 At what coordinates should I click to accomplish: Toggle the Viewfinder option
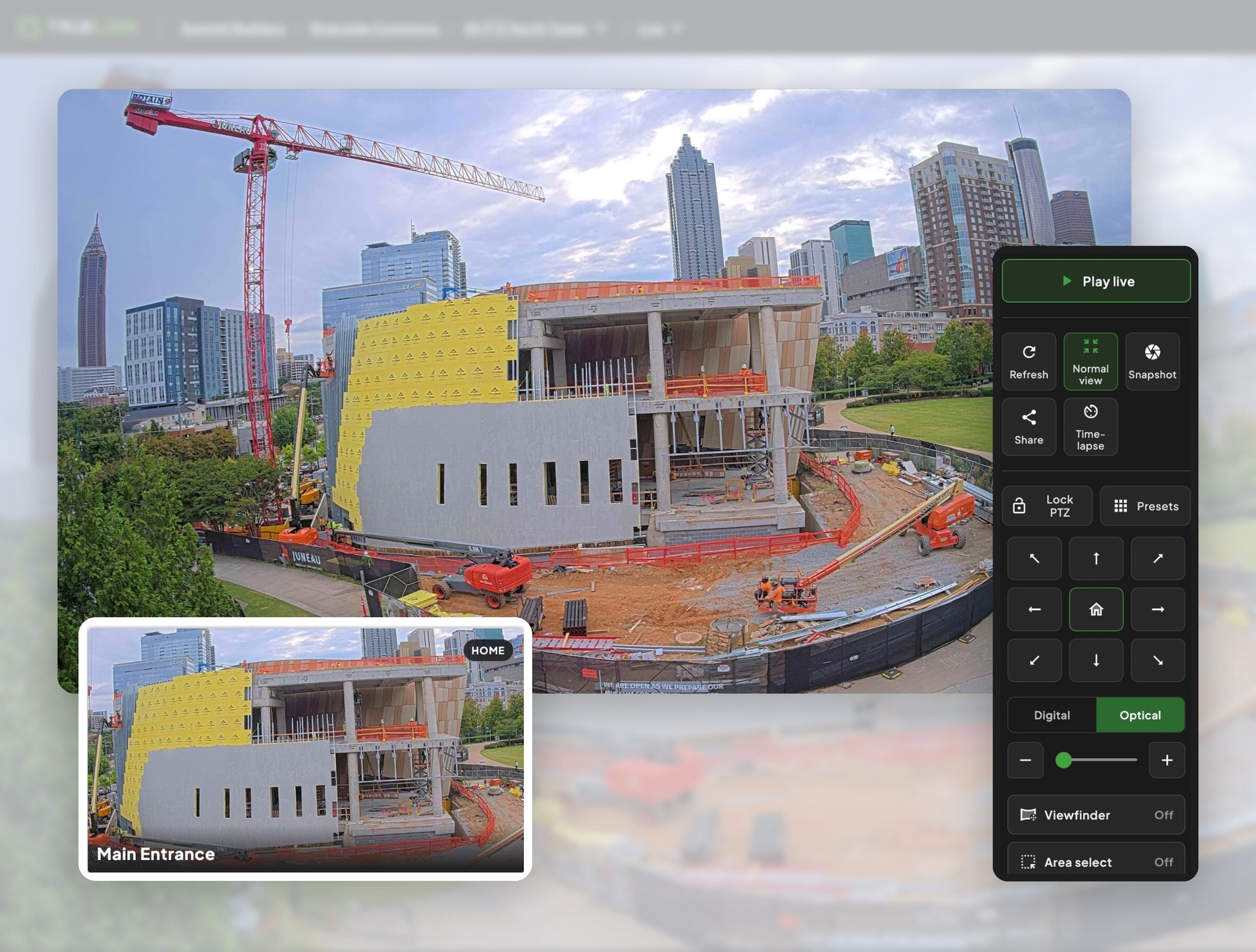[x=1096, y=814]
